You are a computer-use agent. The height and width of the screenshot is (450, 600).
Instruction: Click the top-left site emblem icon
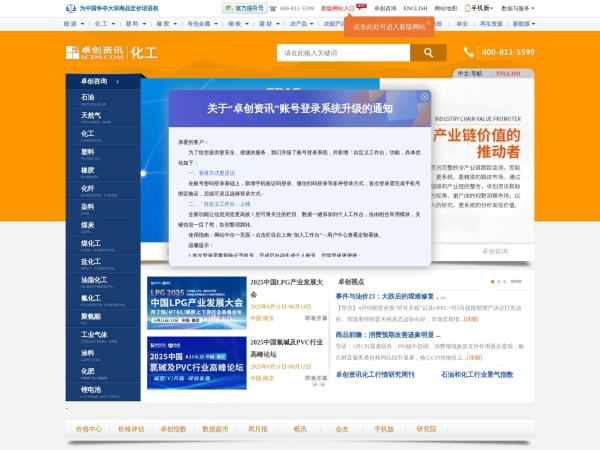[x=71, y=8]
